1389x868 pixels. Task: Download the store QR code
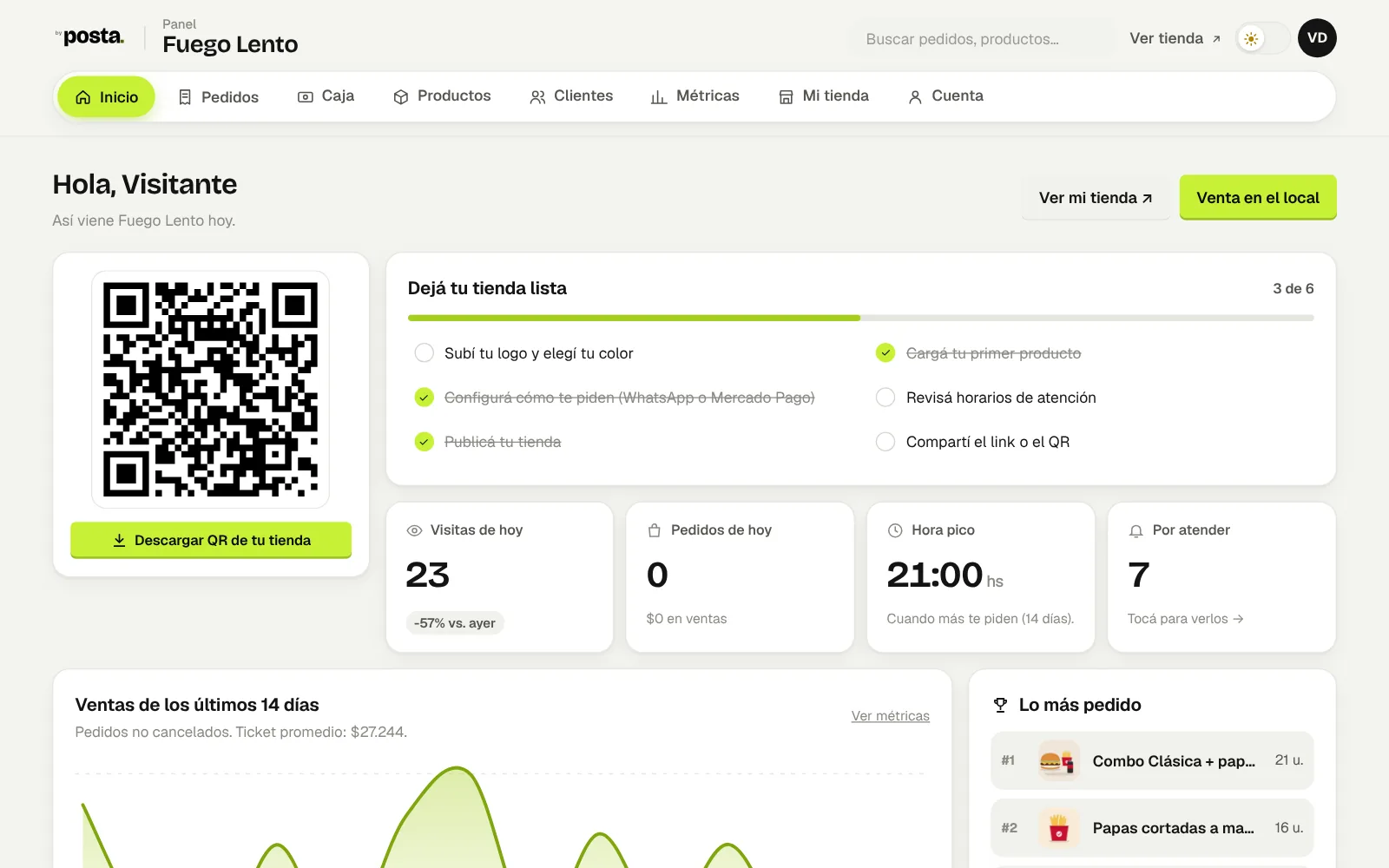point(211,540)
